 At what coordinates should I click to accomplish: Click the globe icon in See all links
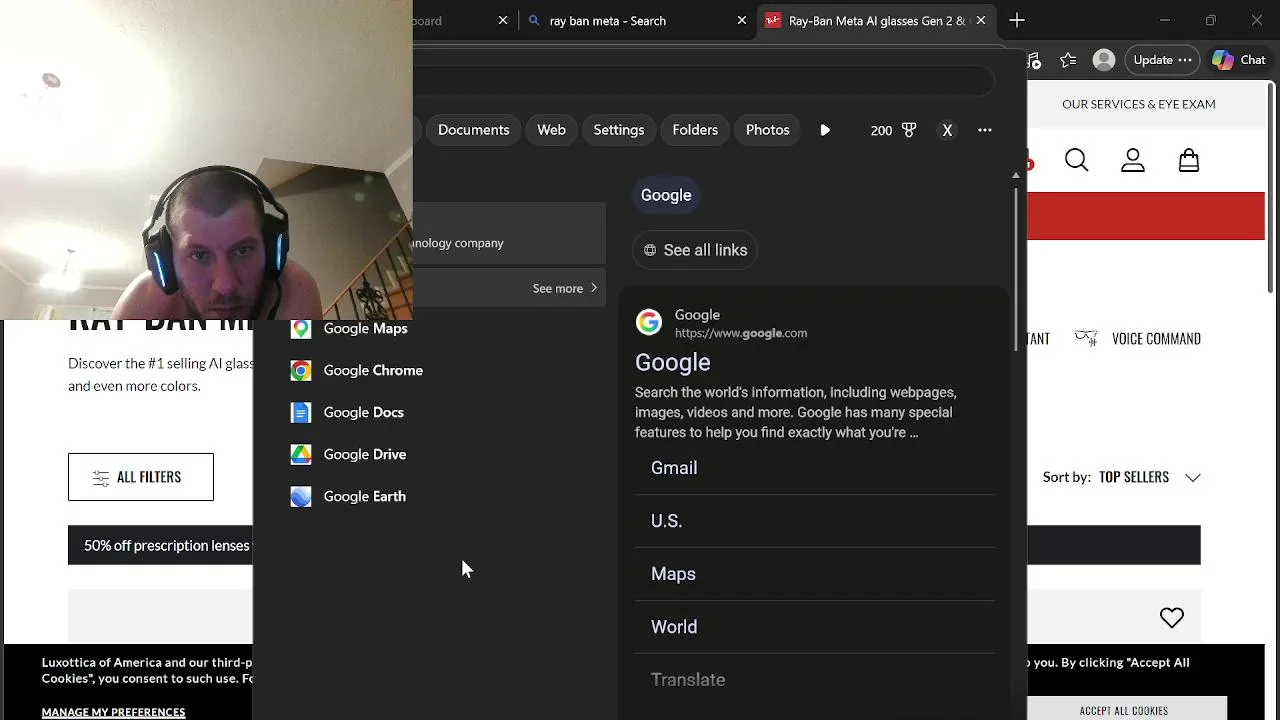(x=650, y=250)
